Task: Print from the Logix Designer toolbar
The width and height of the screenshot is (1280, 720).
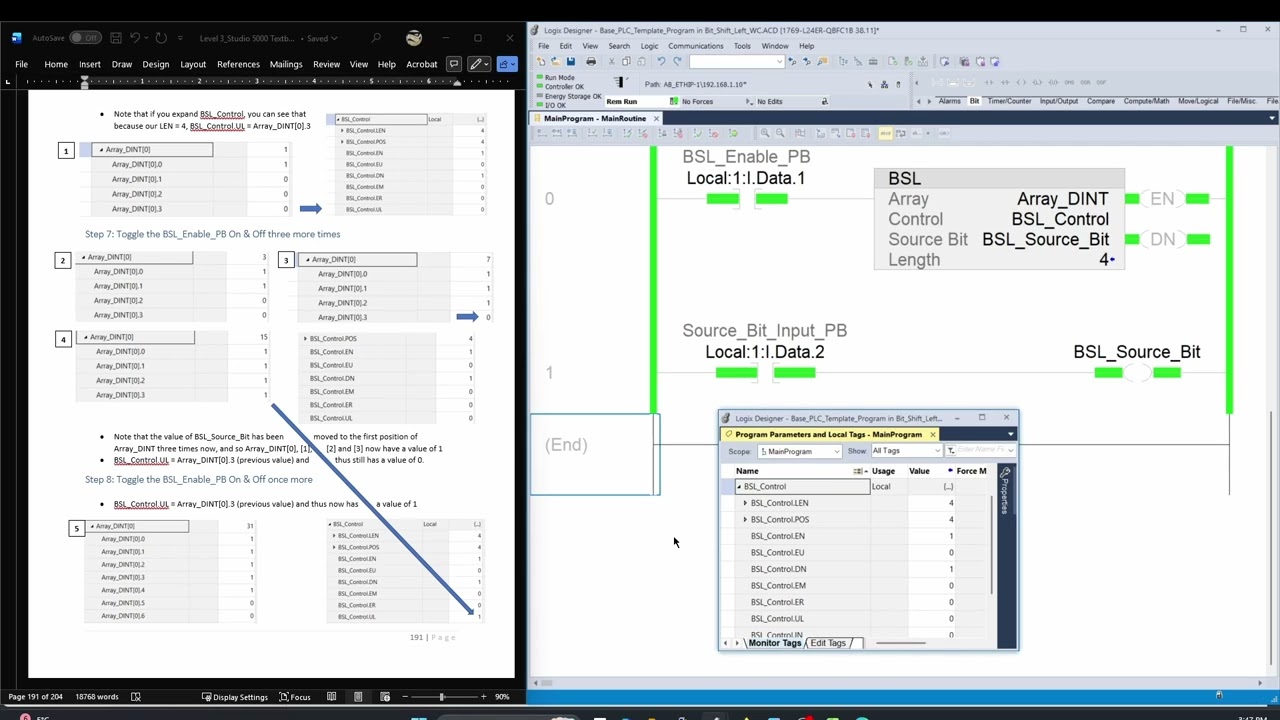Action: coord(591,61)
